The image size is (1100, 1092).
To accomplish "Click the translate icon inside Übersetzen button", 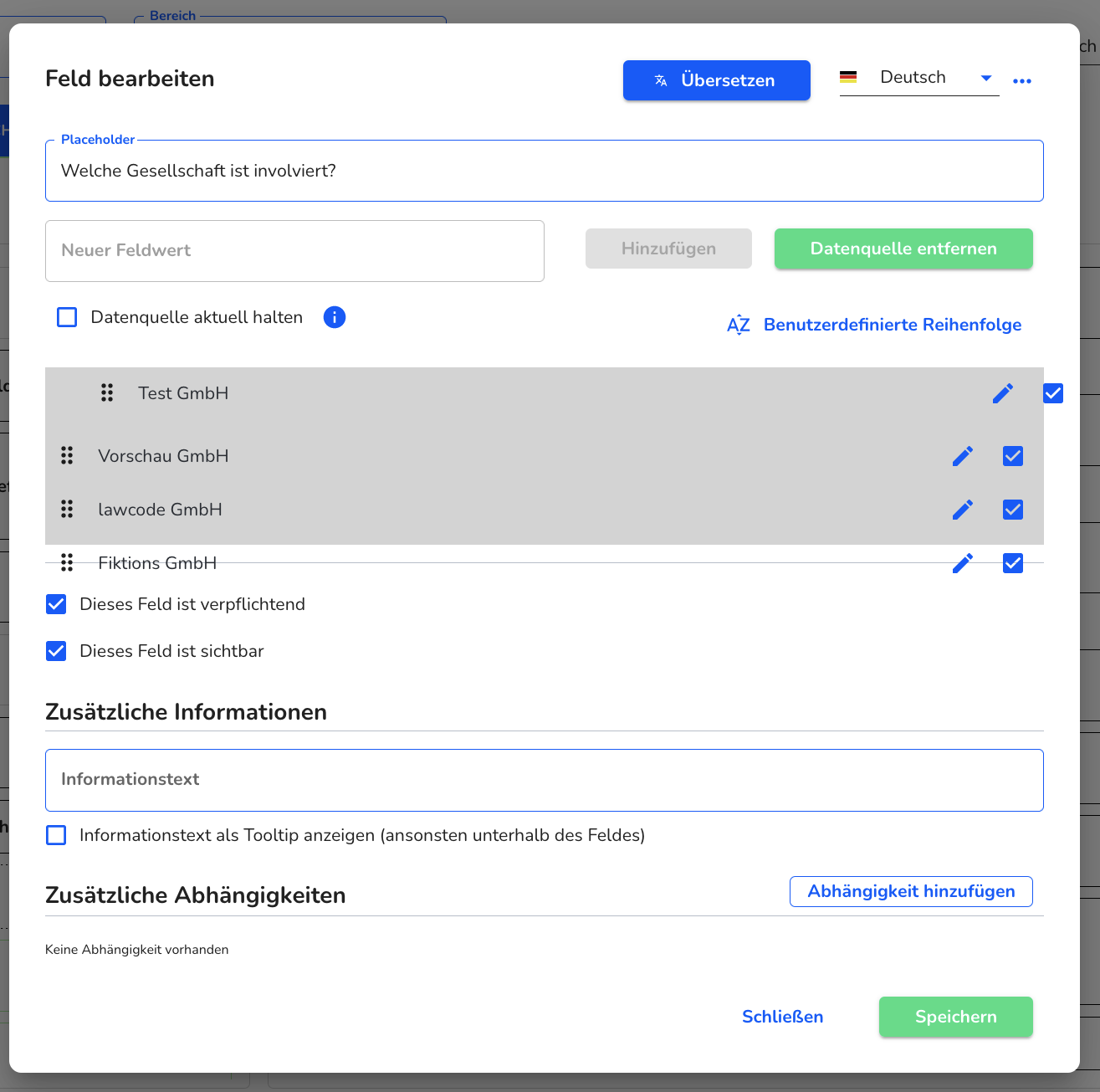I will click(661, 80).
